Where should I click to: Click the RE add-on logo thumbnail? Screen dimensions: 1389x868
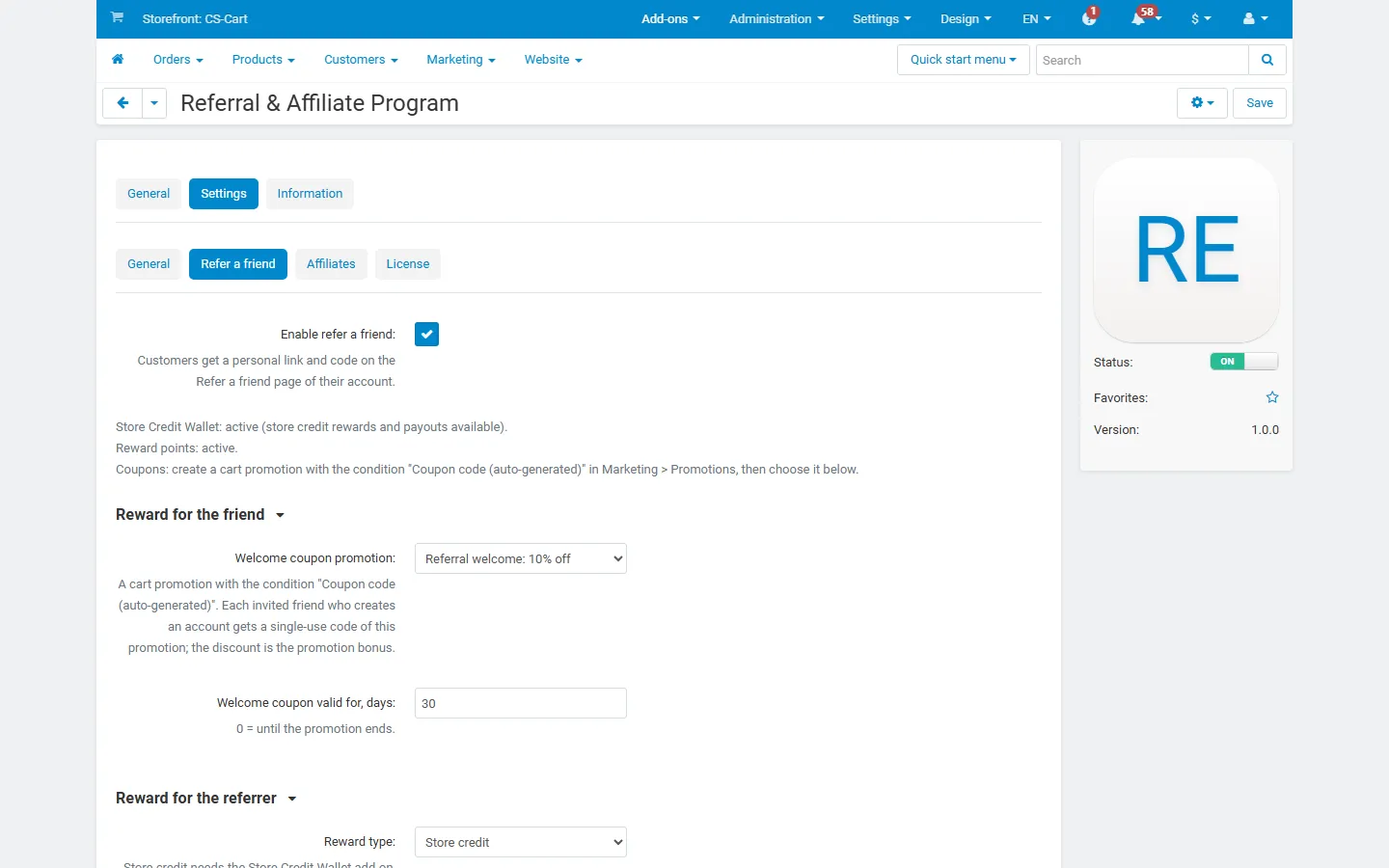[x=1186, y=251]
